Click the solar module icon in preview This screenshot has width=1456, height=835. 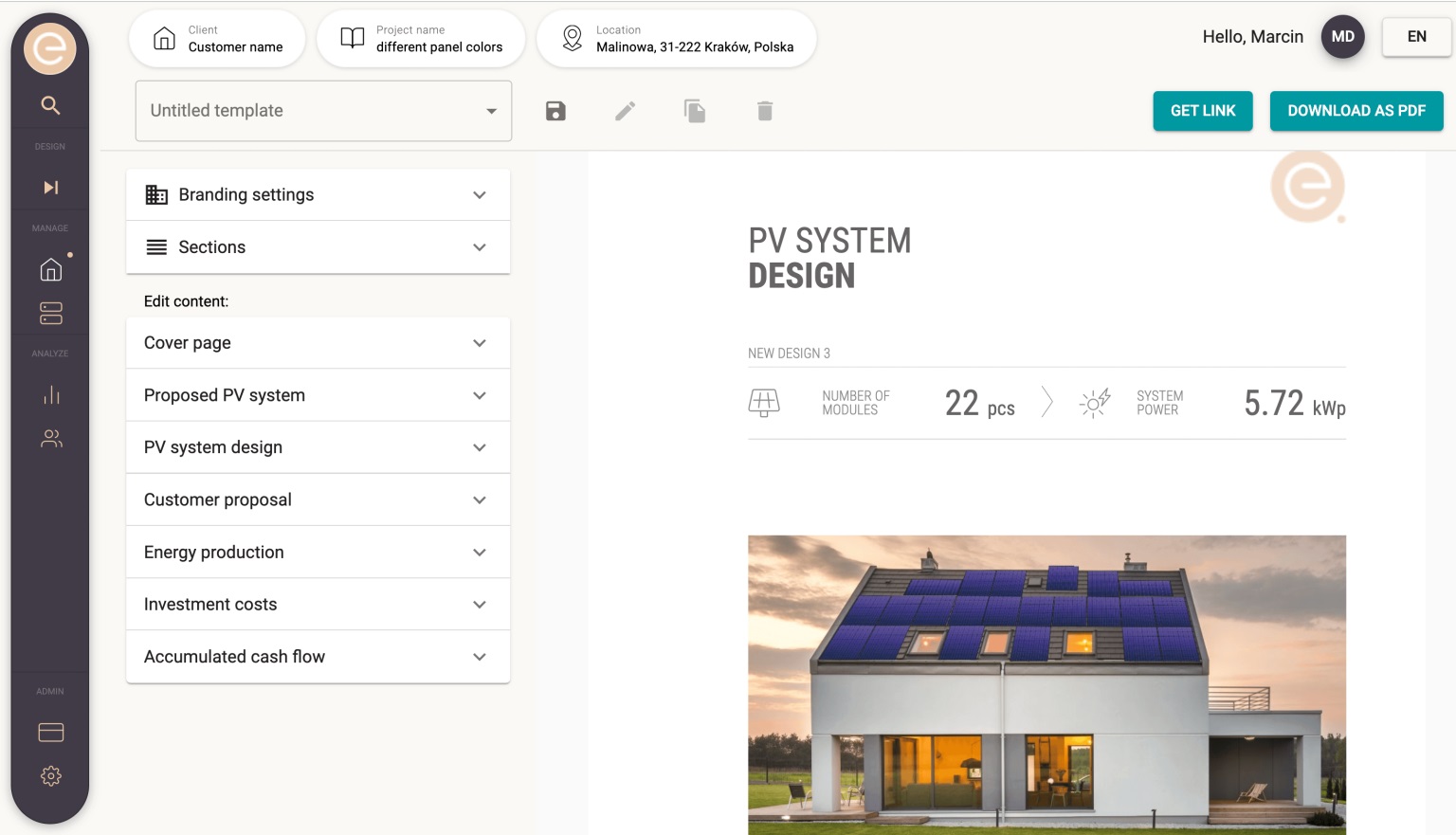(x=764, y=403)
